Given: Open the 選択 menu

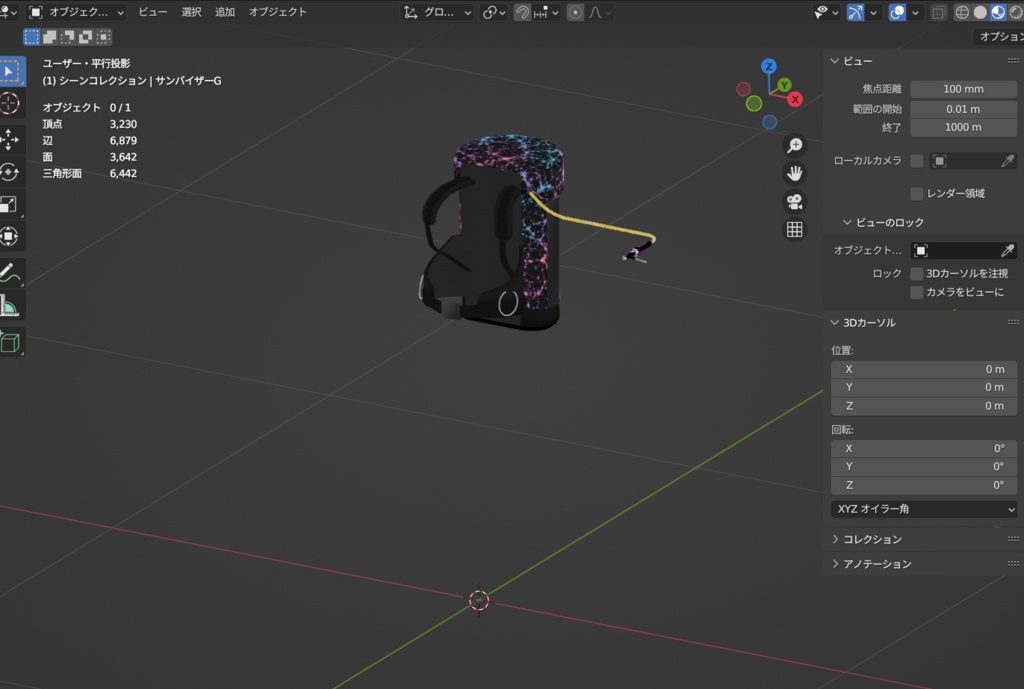Looking at the screenshot, I should 191,12.
